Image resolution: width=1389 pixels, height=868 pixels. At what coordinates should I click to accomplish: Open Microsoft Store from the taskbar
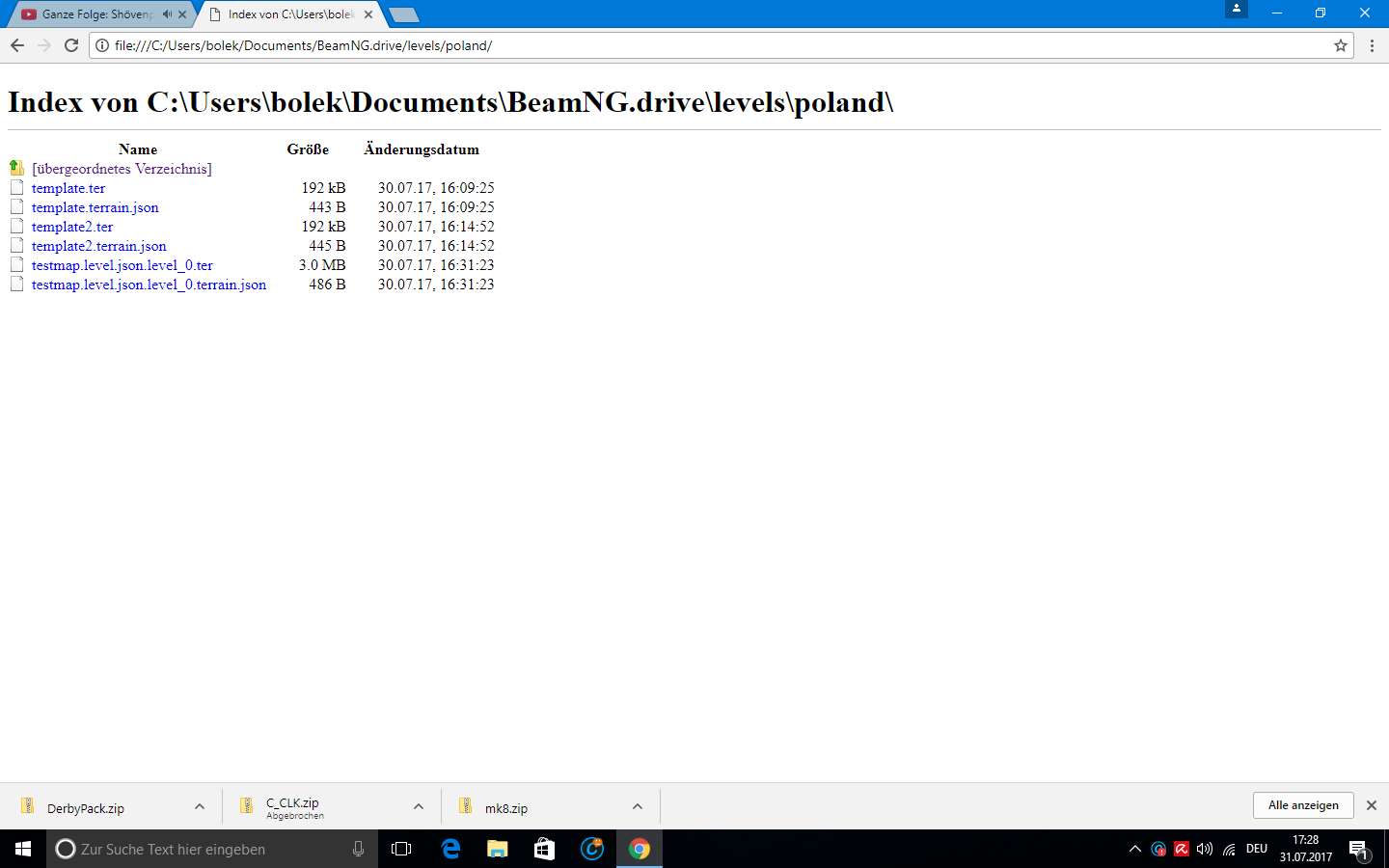tap(545, 849)
